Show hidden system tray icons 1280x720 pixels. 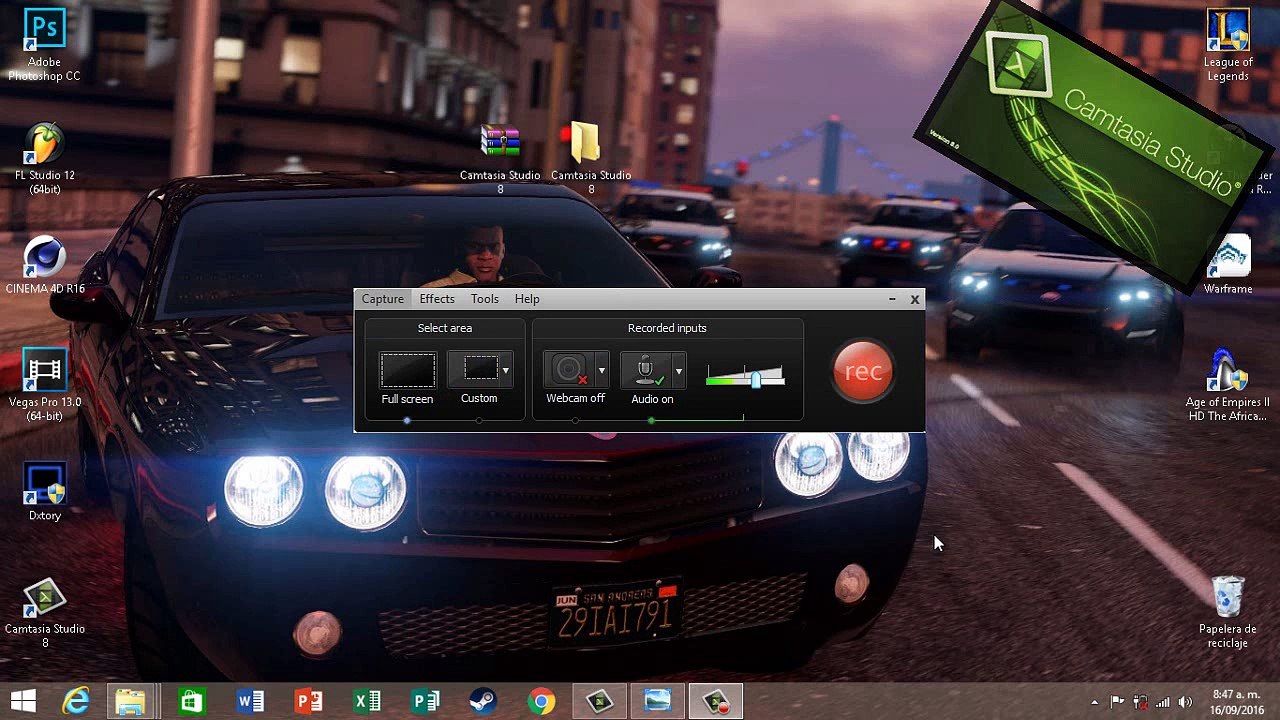(x=1095, y=702)
